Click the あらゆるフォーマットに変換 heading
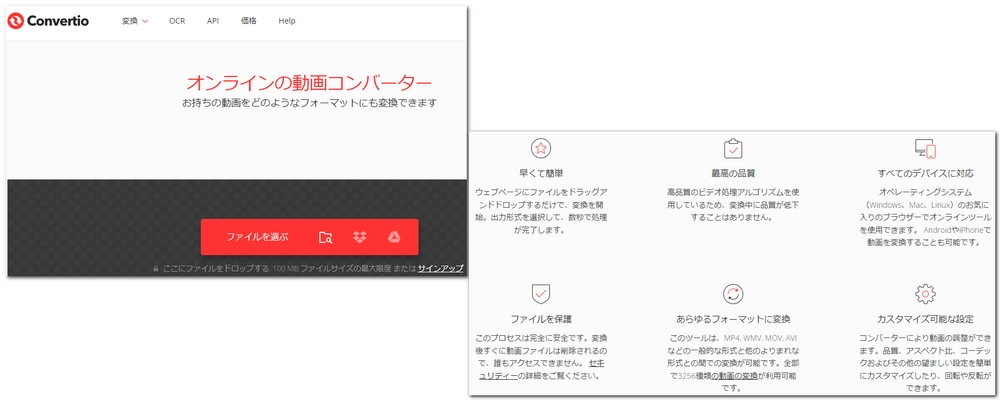The image size is (1000, 400). [733, 318]
